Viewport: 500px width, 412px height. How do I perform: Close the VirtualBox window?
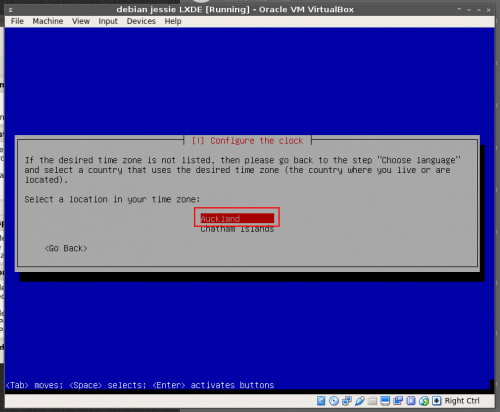point(488,10)
